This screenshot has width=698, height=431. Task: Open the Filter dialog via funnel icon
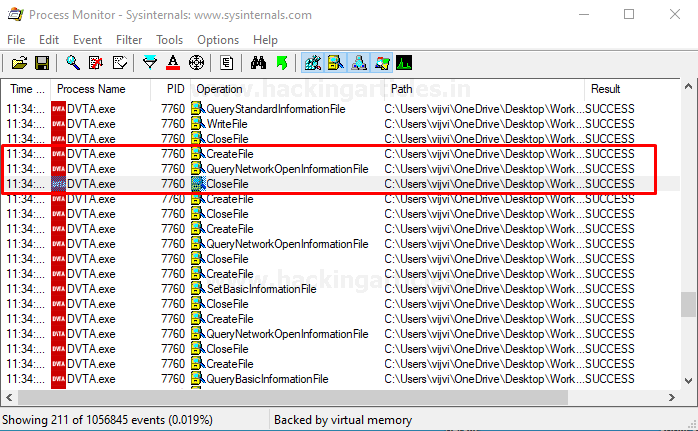click(x=150, y=63)
